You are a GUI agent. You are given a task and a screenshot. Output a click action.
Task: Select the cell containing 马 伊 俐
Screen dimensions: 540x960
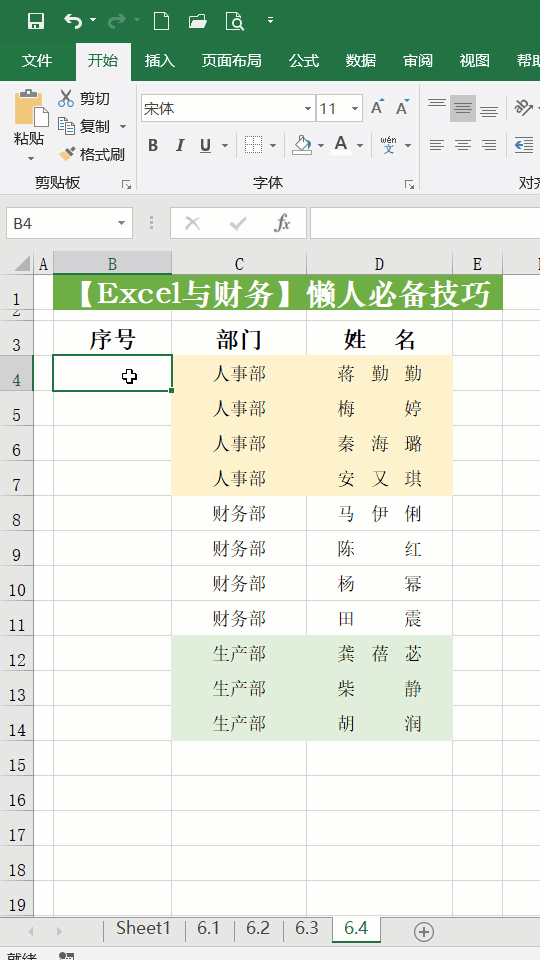tap(380, 513)
